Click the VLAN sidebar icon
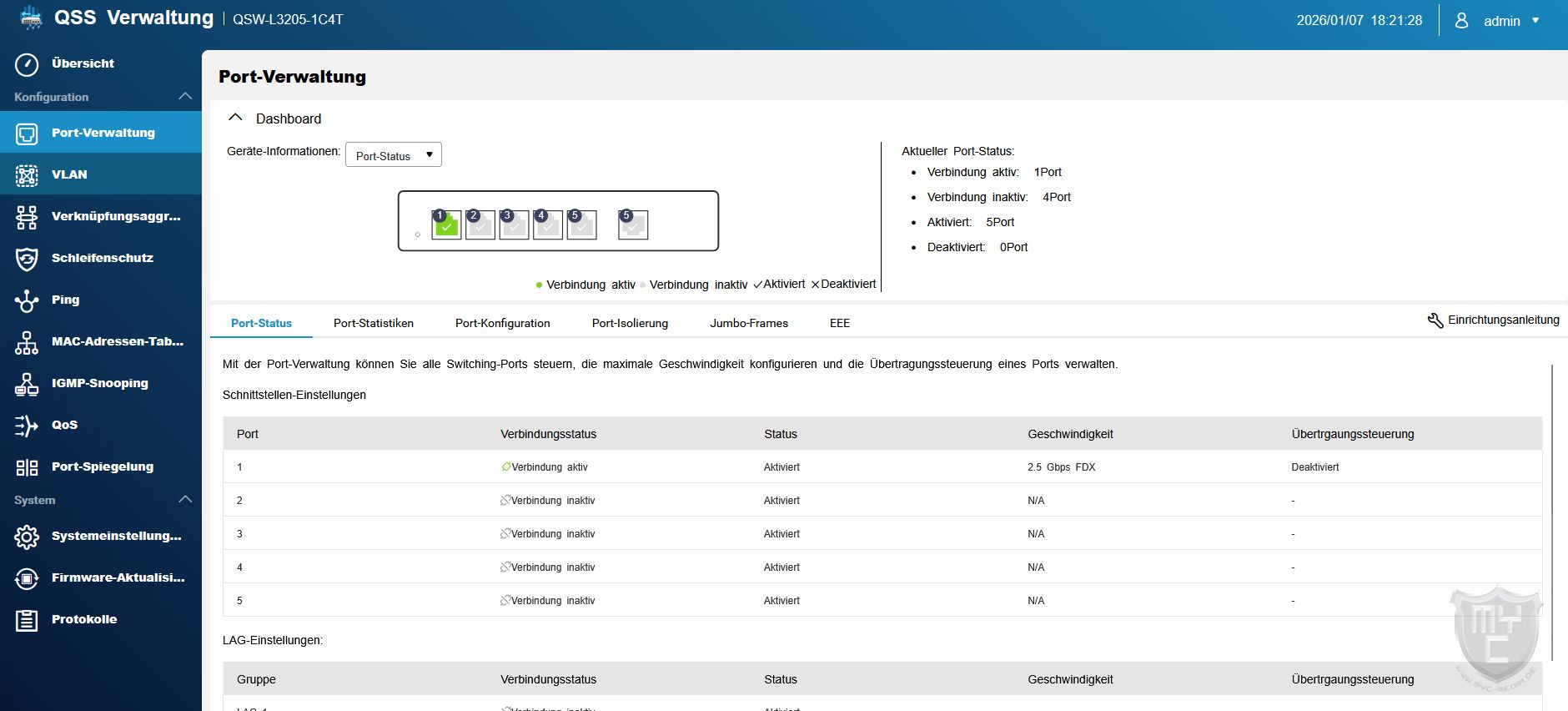Screen dimensions: 1568x711 [x=27, y=174]
